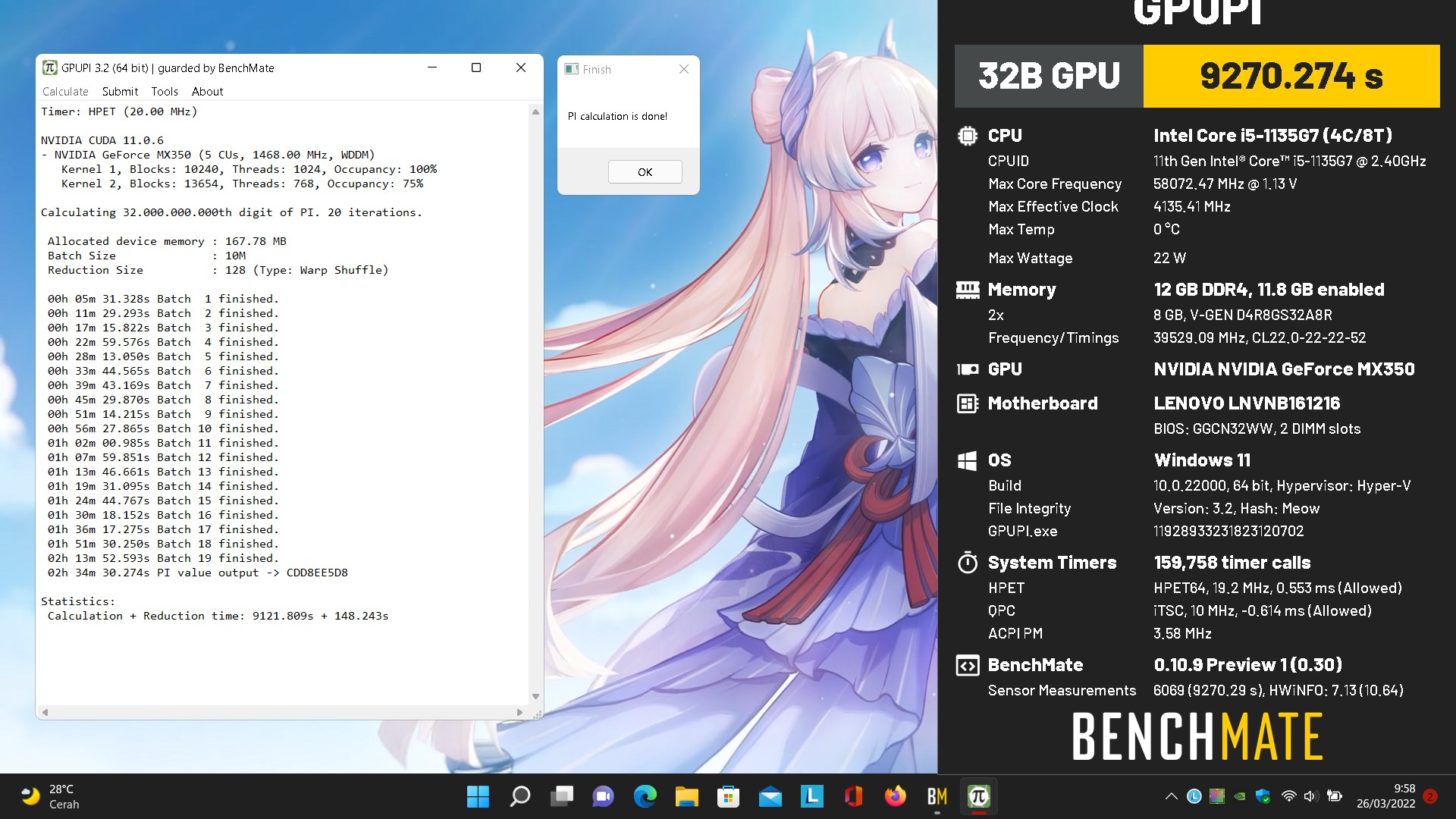The width and height of the screenshot is (1456, 819).
Task: Click 'Intel Core i5-1135G7 (4C/8T)' text
Action: 1272,136
